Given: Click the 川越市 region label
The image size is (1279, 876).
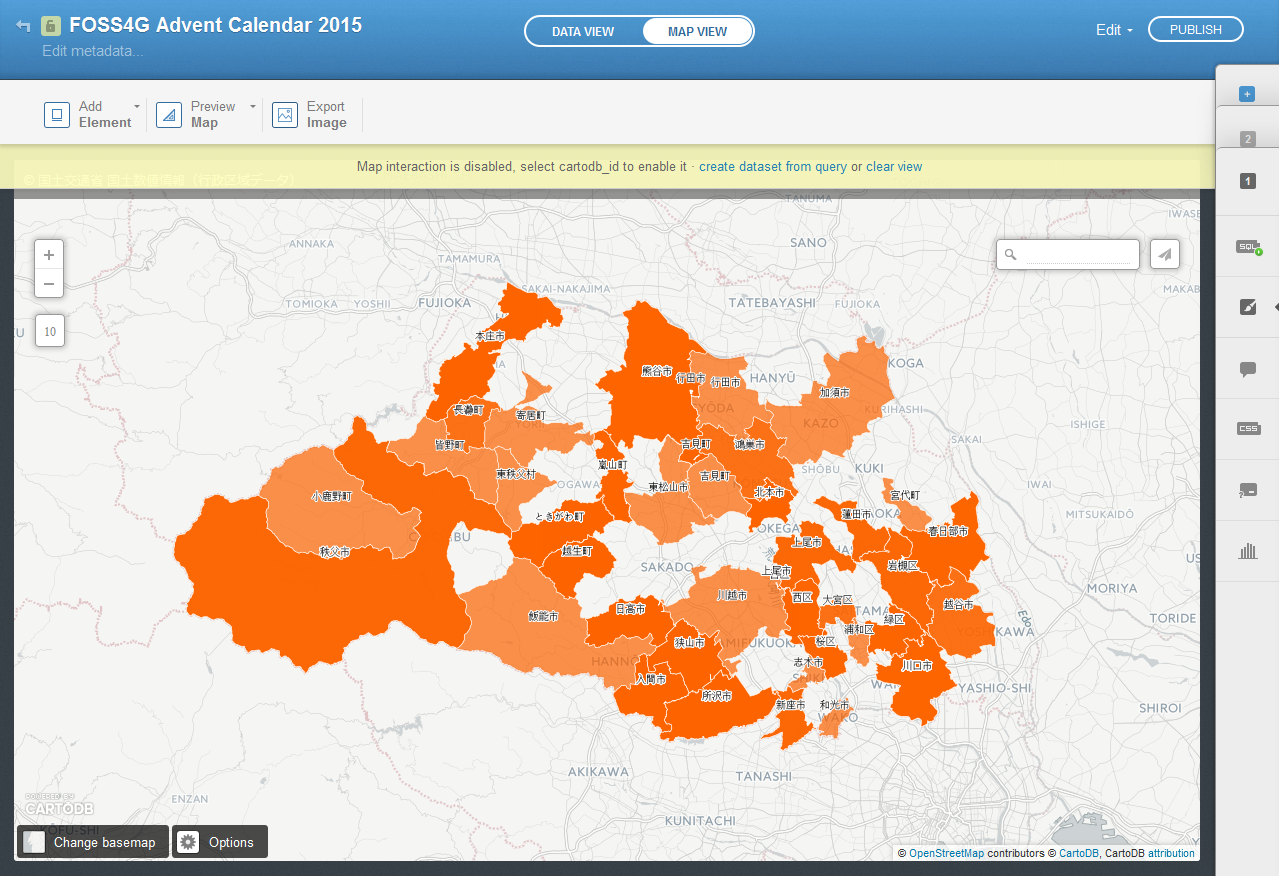Looking at the screenshot, I should (x=732, y=594).
